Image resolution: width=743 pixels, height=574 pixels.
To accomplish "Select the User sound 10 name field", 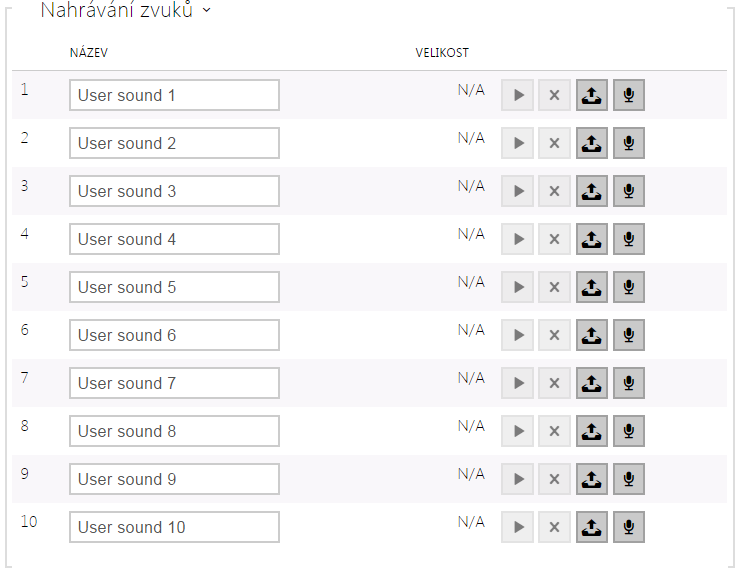I will (x=174, y=527).
